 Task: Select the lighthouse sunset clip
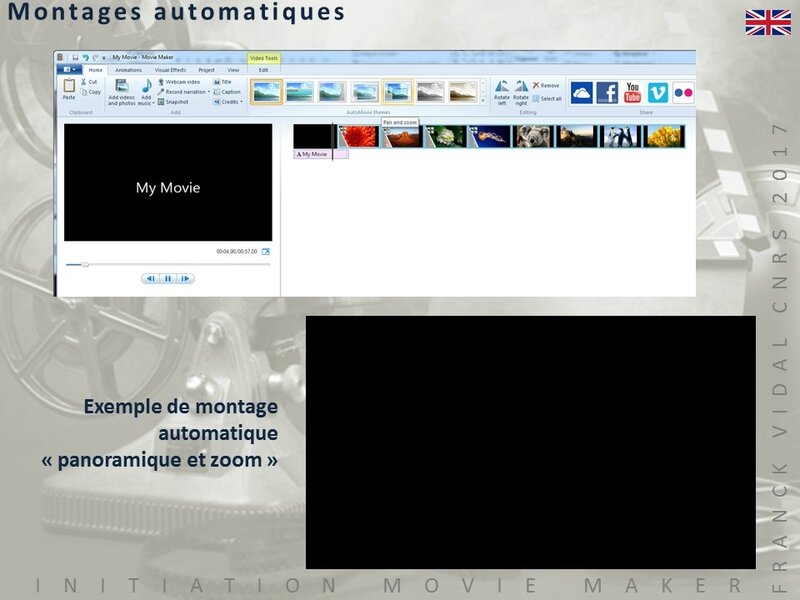(577, 136)
